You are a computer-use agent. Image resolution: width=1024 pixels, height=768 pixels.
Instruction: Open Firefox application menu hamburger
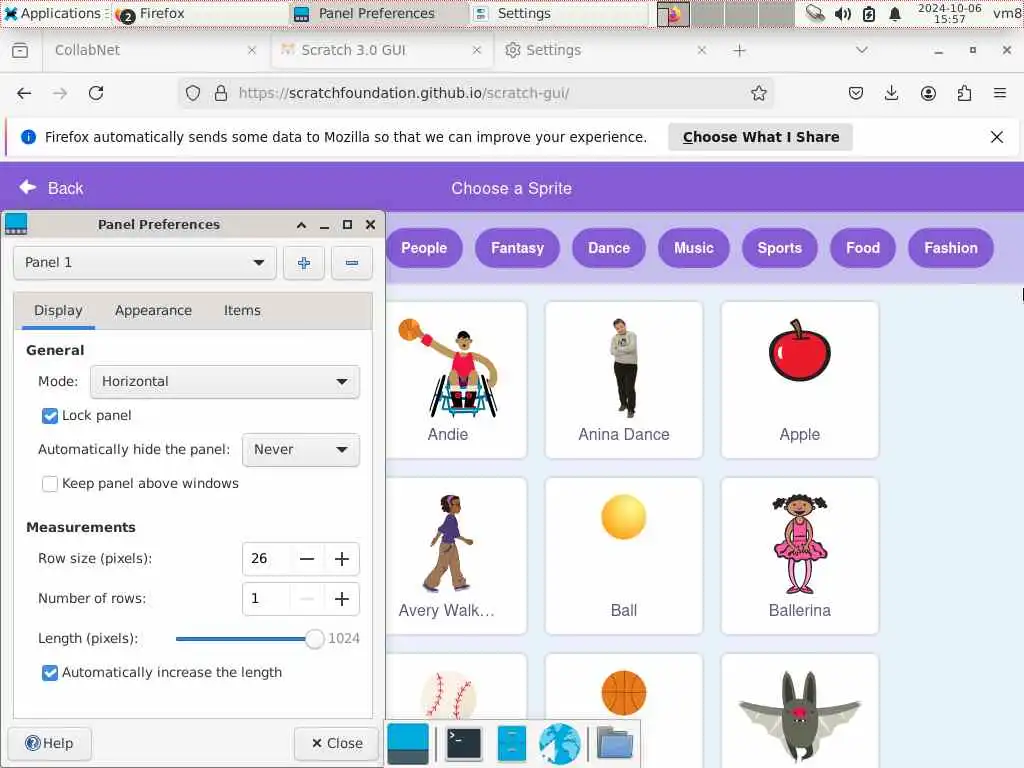coord(999,93)
